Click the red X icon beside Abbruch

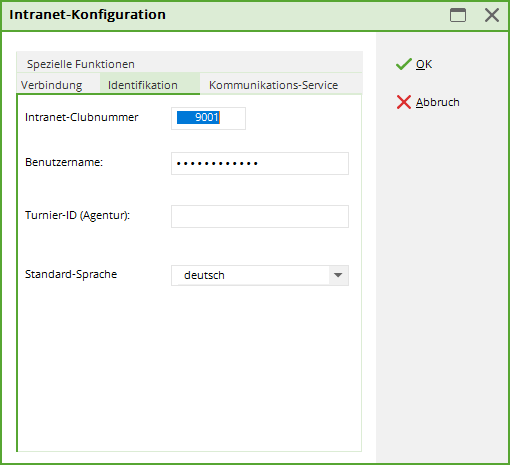tap(404, 102)
